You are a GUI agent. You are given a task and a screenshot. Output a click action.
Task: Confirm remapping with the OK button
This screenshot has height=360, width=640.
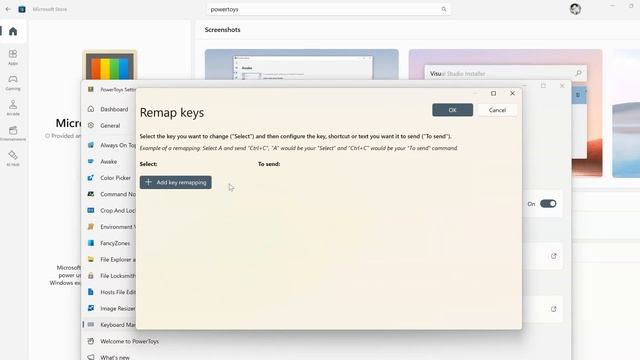point(452,110)
